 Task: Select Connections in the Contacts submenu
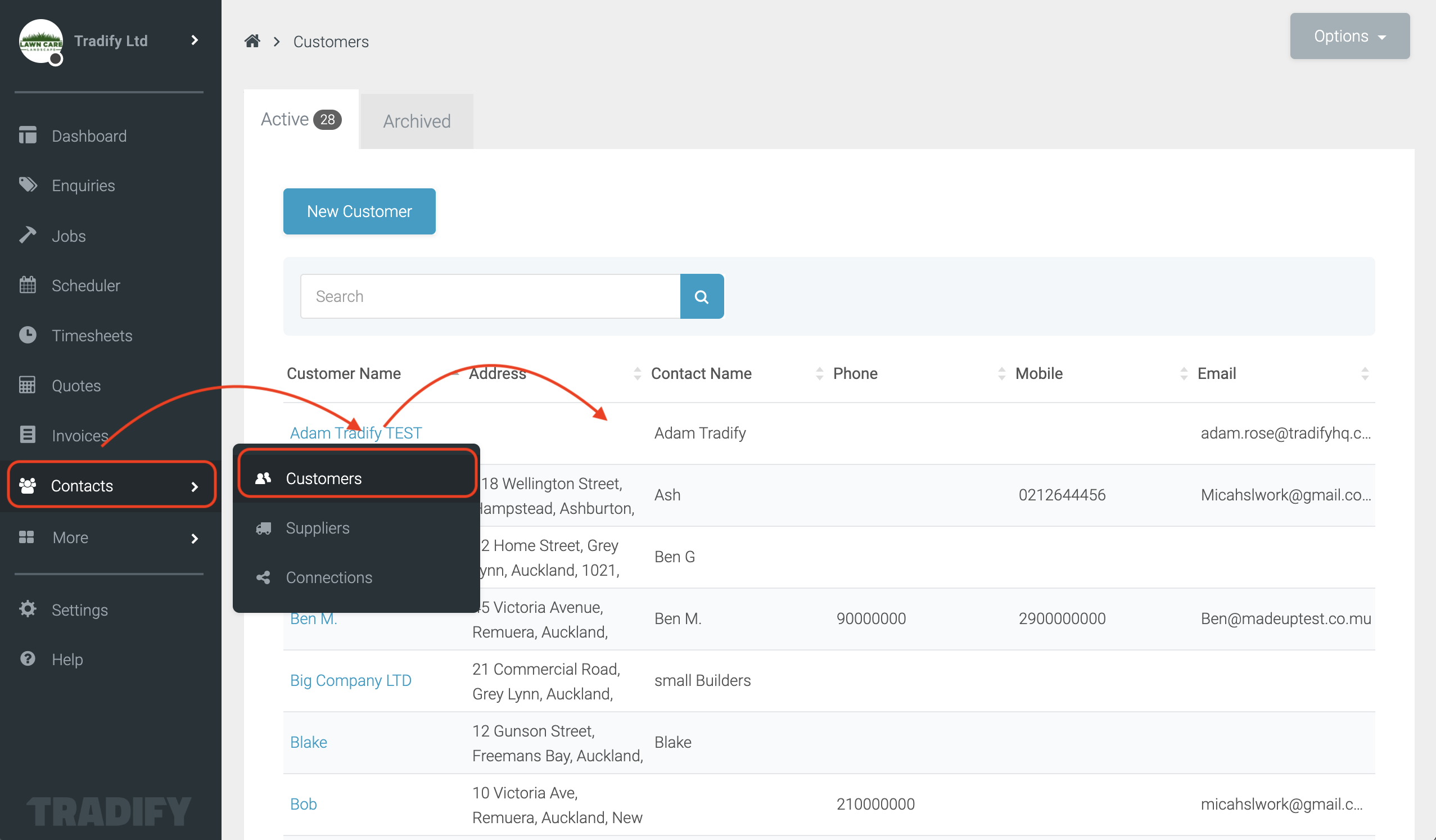356,578
